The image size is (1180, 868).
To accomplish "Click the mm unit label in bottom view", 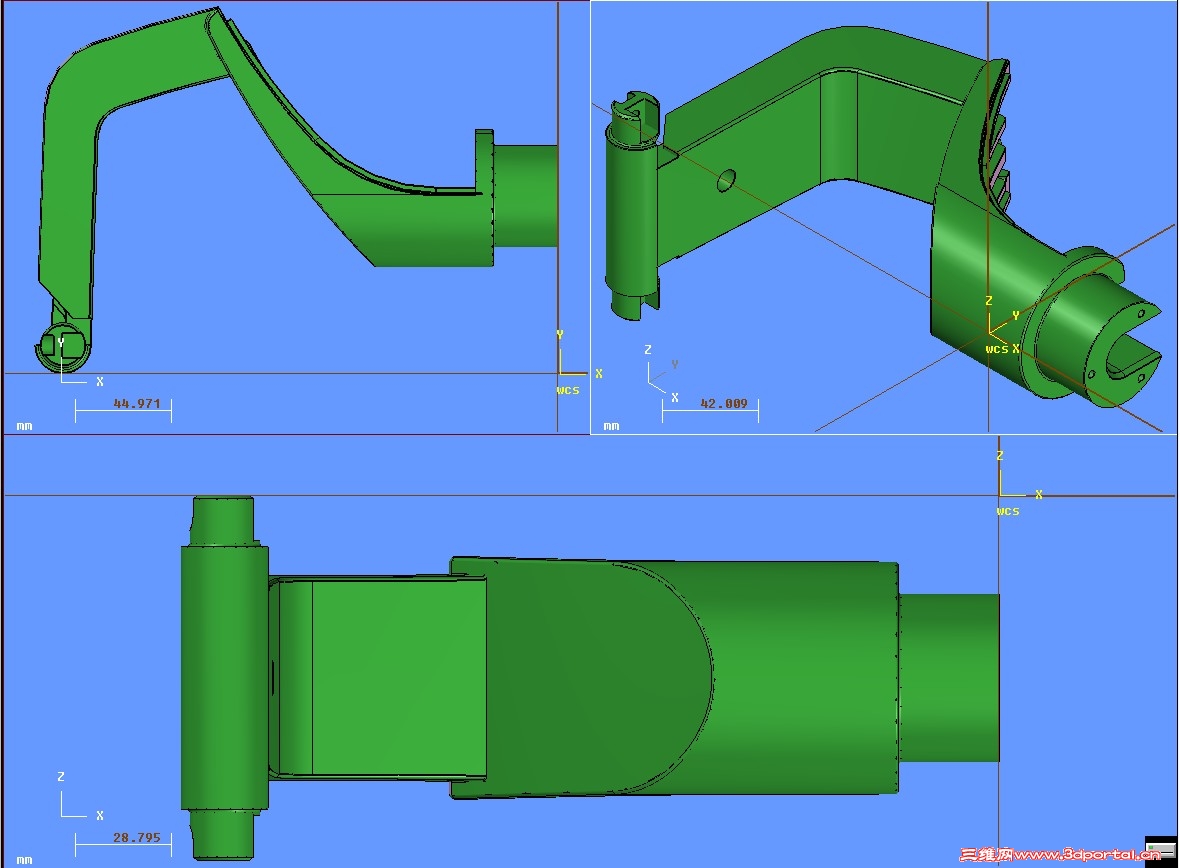I will 25,860.
